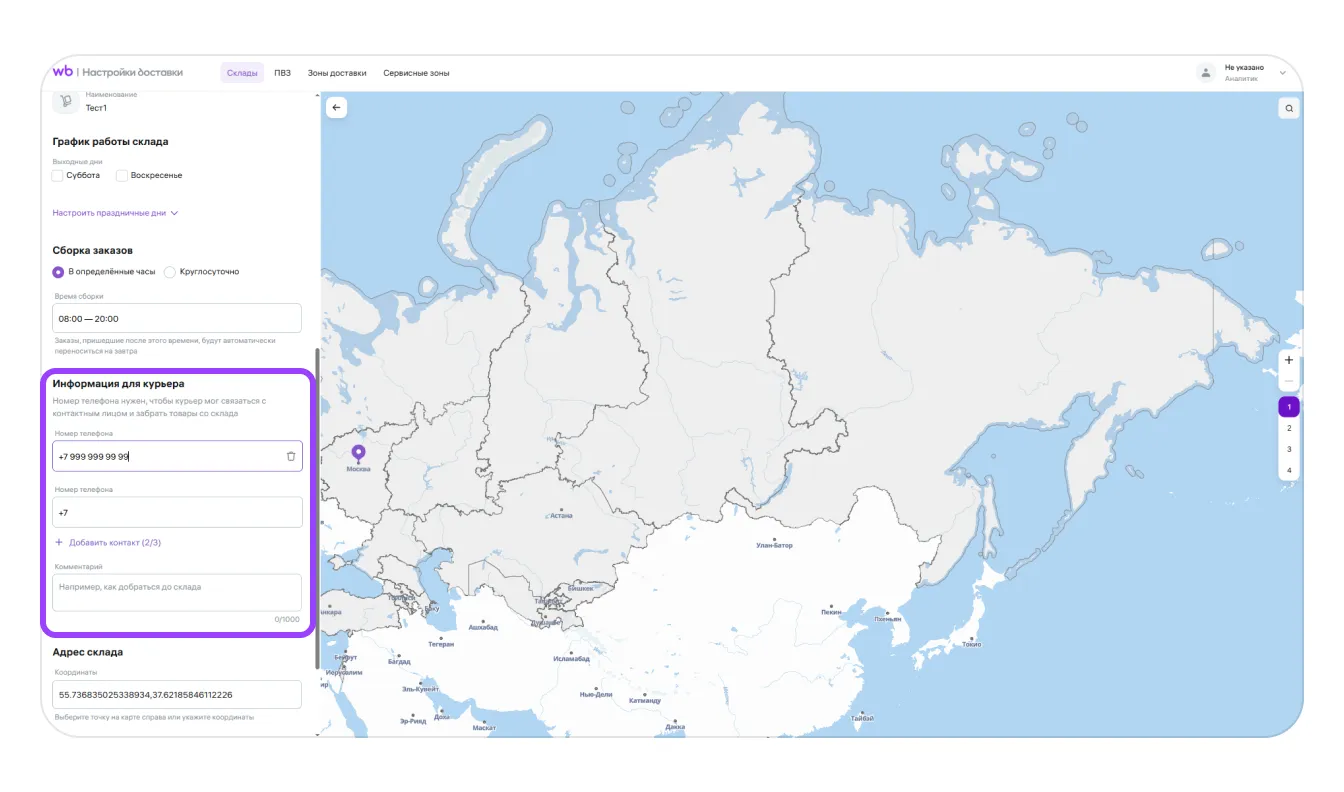The width and height of the screenshot is (1344, 792).
Task: Check the Суббота day-off checkbox
Action: pos(58,176)
